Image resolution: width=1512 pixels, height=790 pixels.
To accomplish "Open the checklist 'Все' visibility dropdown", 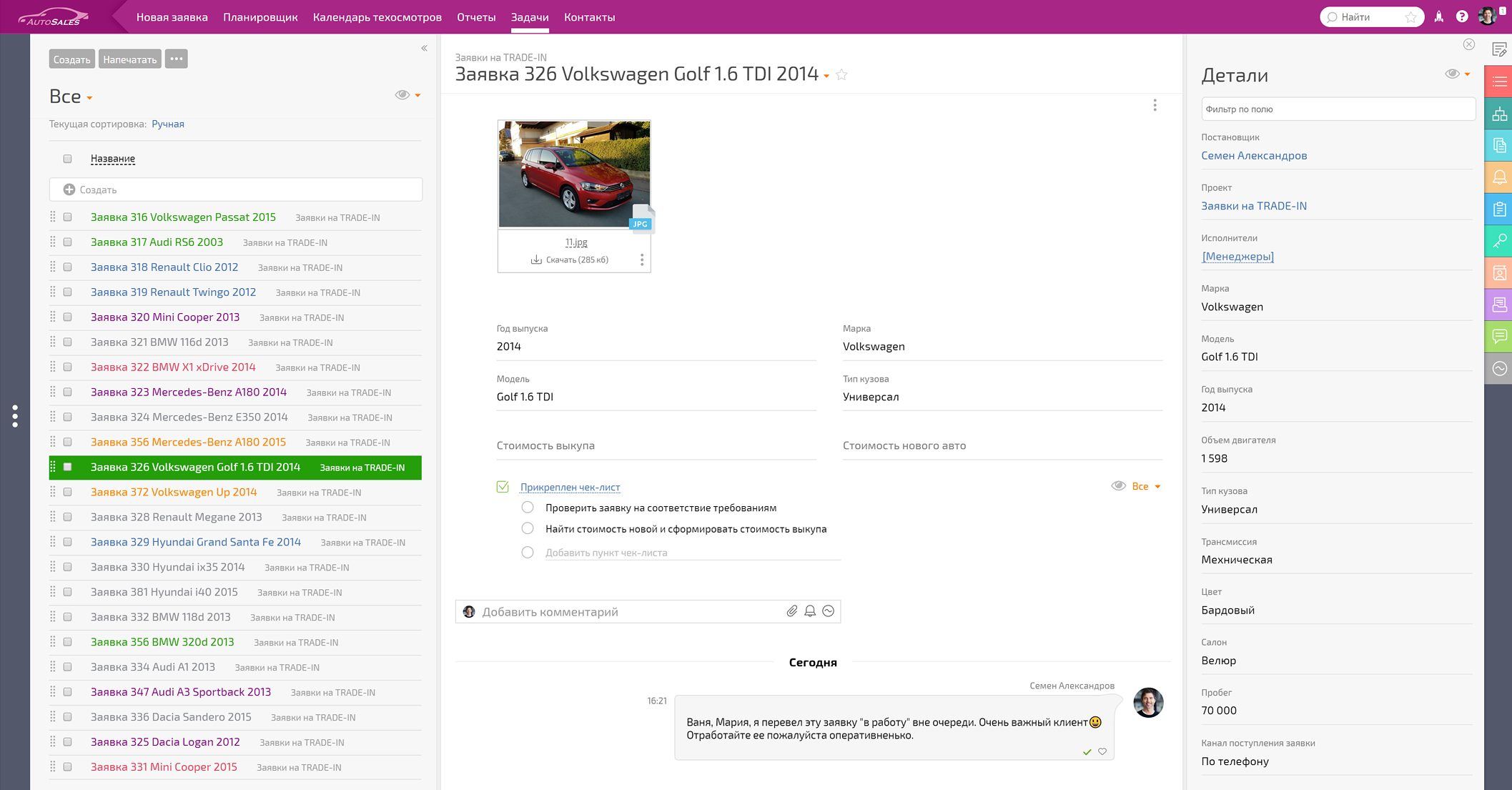I will (x=1145, y=486).
